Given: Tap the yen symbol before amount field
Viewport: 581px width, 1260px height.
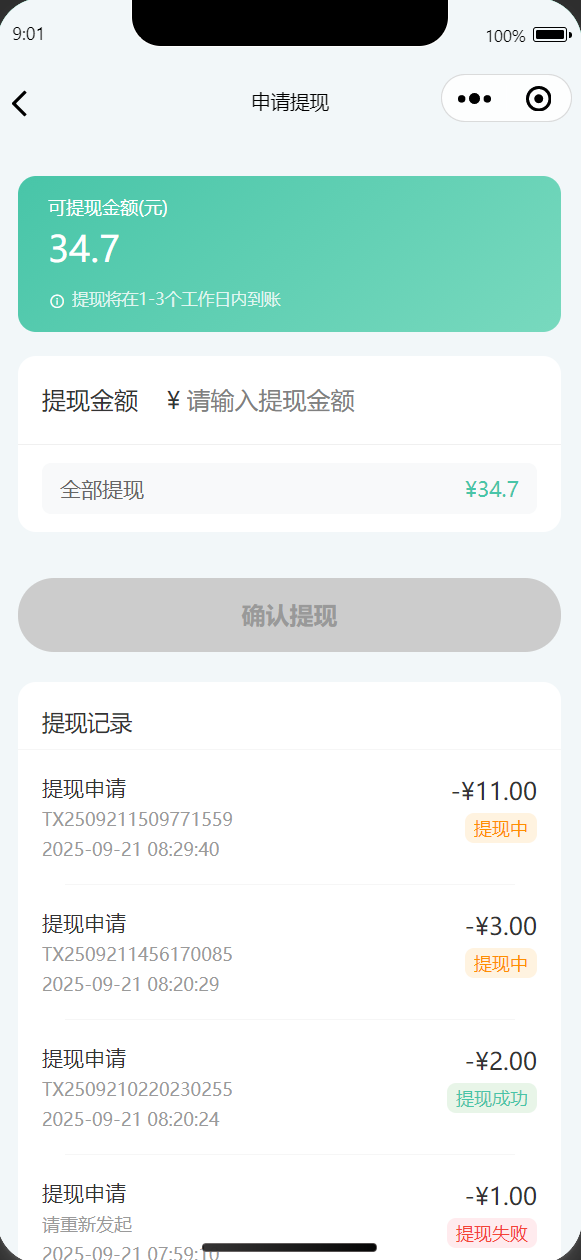Looking at the screenshot, I should (x=173, y=401).
